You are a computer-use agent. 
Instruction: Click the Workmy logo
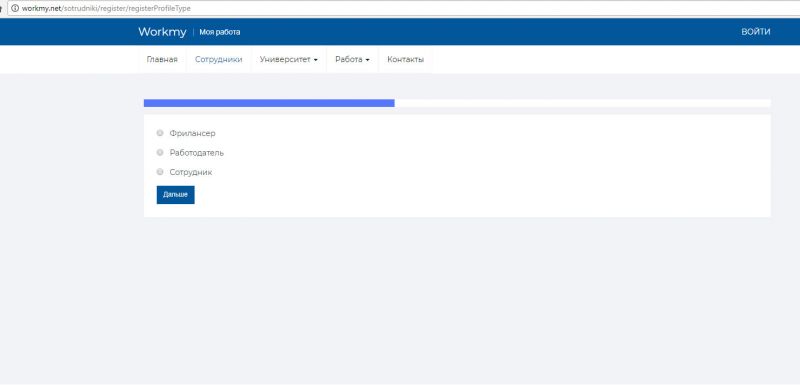click(x=162, y=32)
